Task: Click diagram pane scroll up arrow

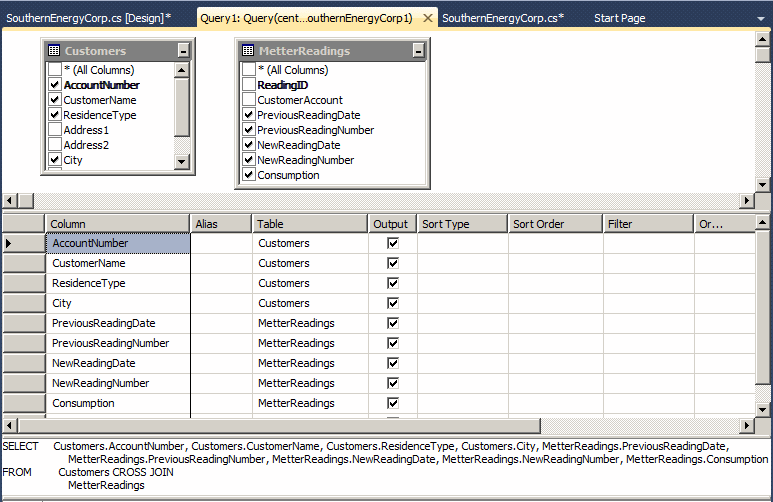Action: pos(763,39)
